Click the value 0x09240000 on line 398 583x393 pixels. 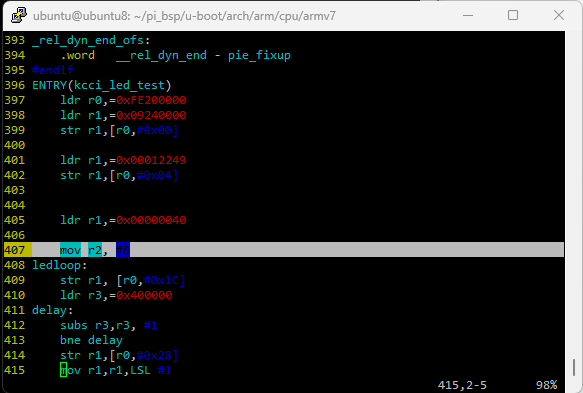coord(151,115)
